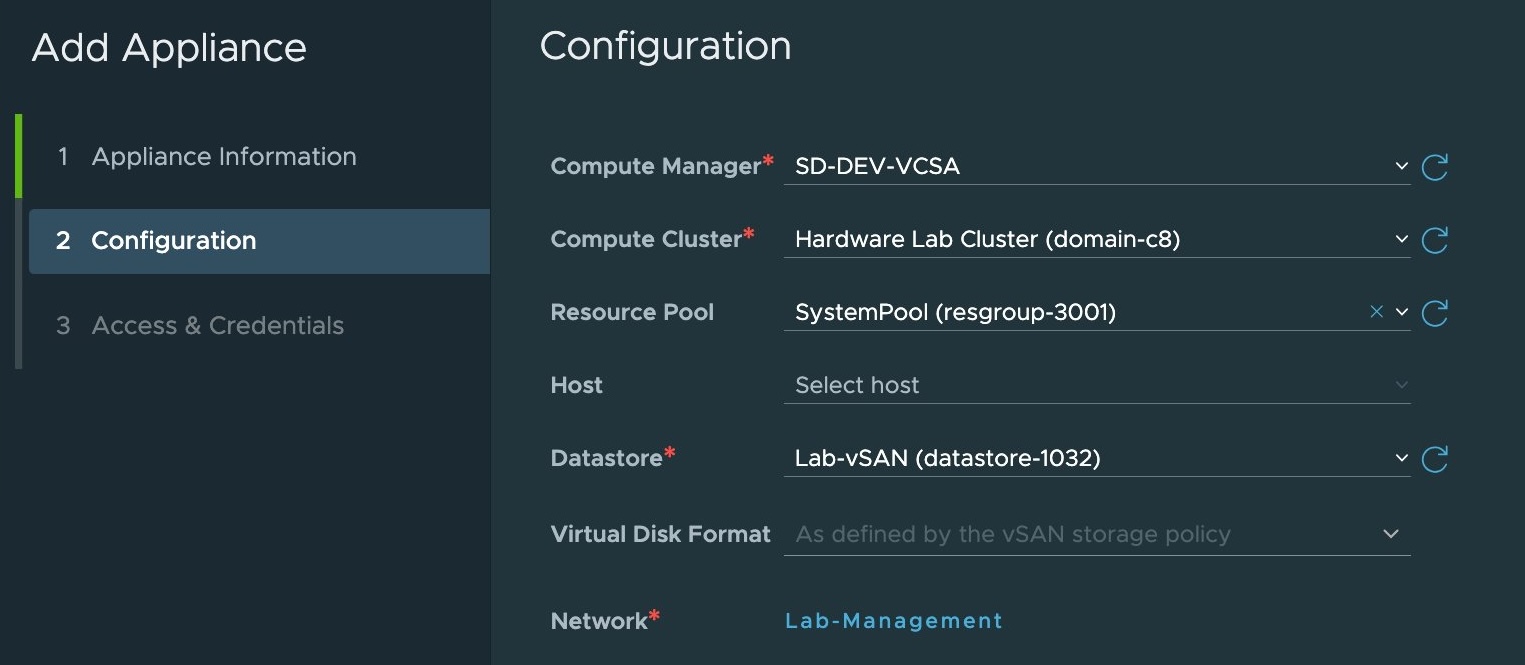Click the SystemPool resource pool value

point(955,313)
